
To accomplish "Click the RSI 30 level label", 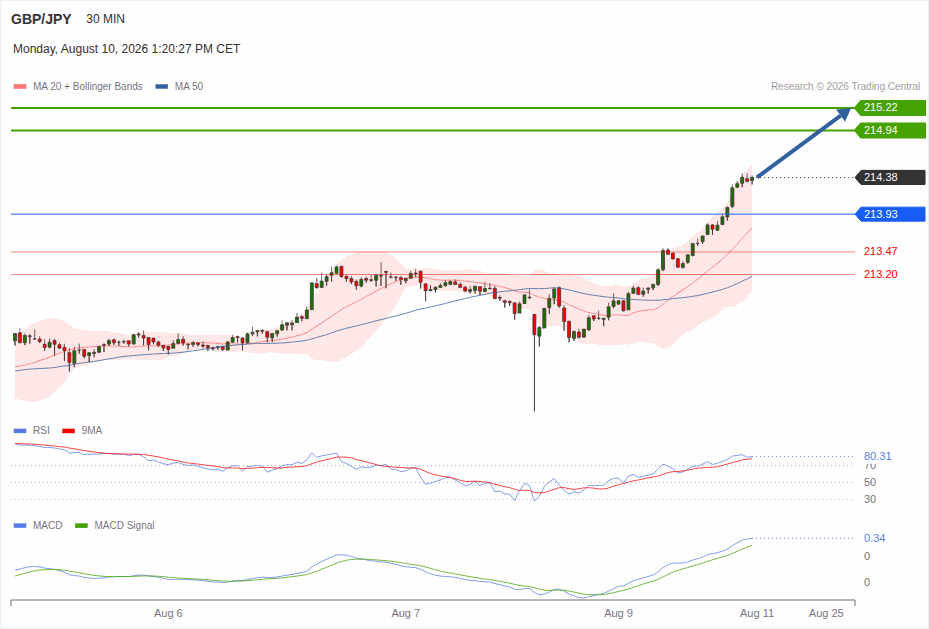I will 870,499.
